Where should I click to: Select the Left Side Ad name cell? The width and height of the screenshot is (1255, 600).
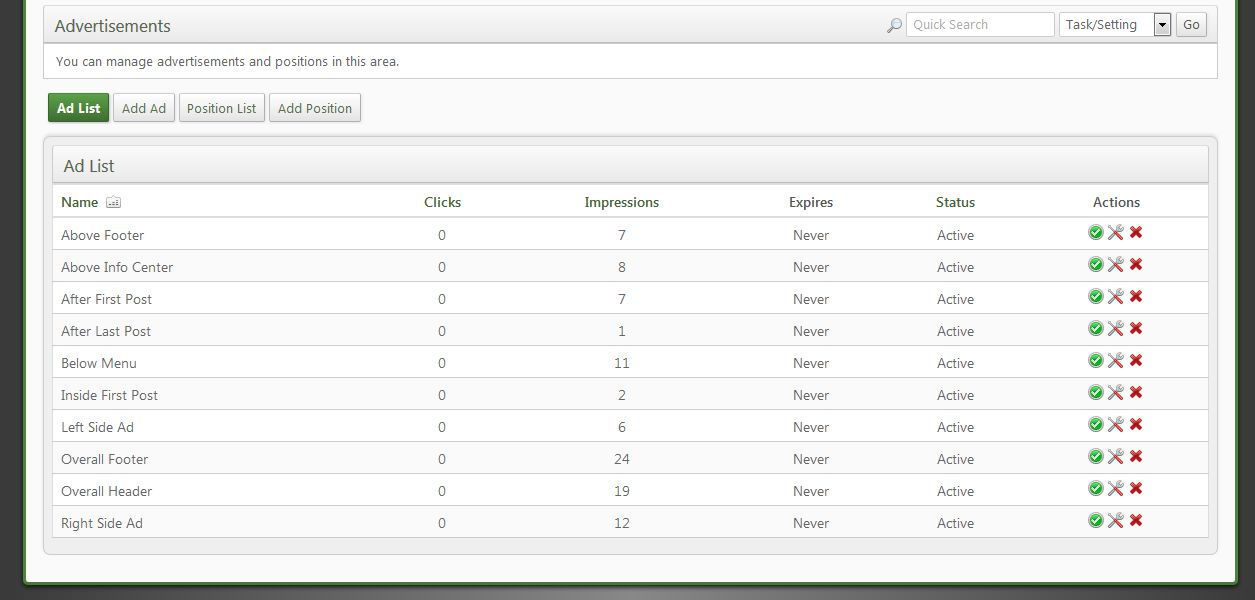(x=97, y=427)
